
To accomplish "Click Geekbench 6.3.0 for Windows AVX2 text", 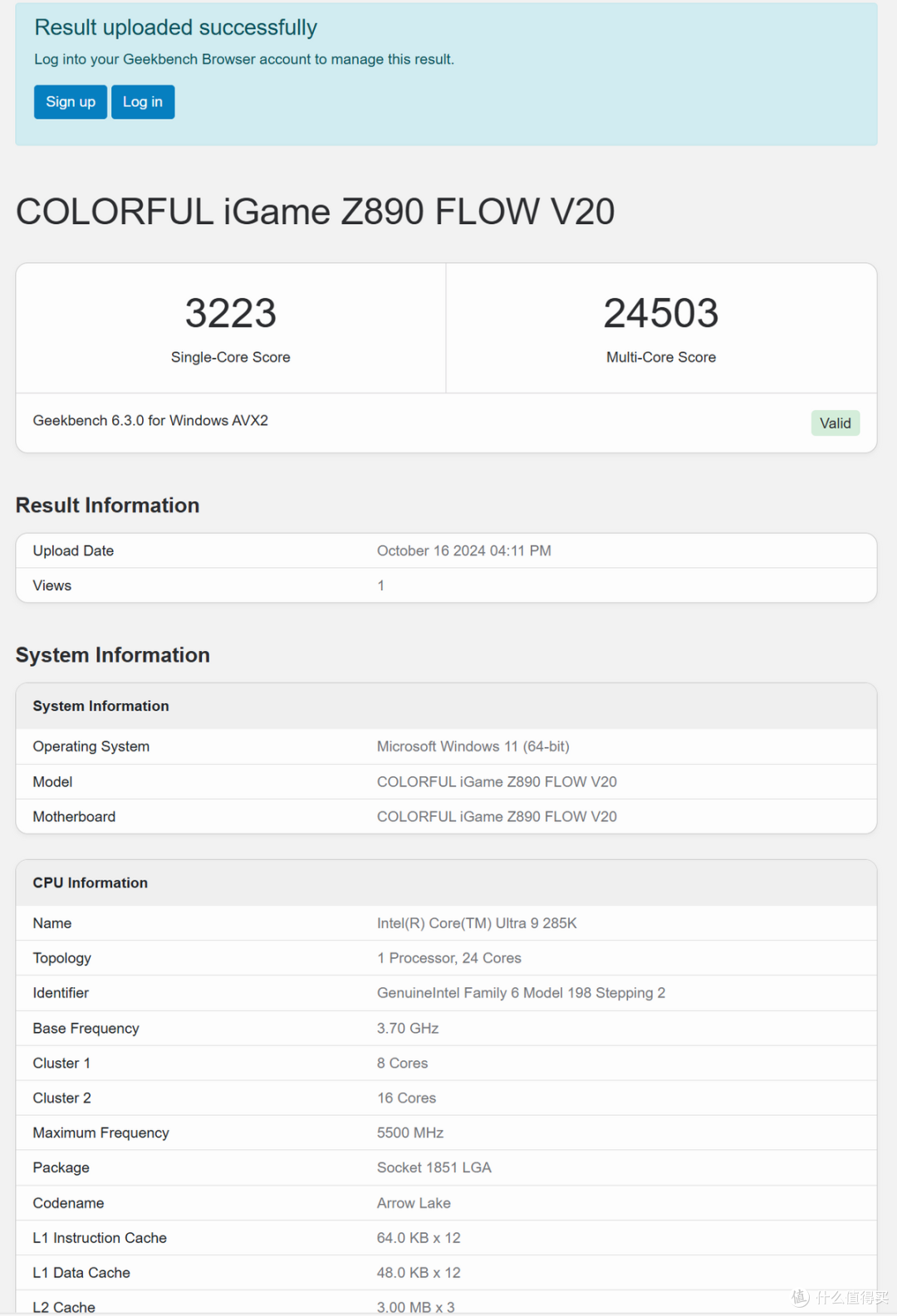I will (150, 421).
